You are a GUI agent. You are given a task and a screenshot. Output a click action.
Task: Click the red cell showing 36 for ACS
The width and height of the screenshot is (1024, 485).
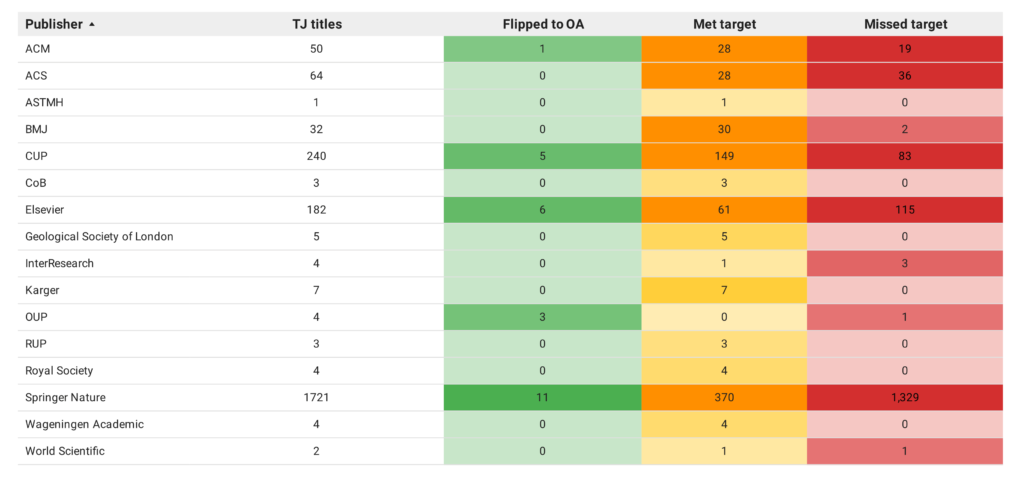point(904,76)
